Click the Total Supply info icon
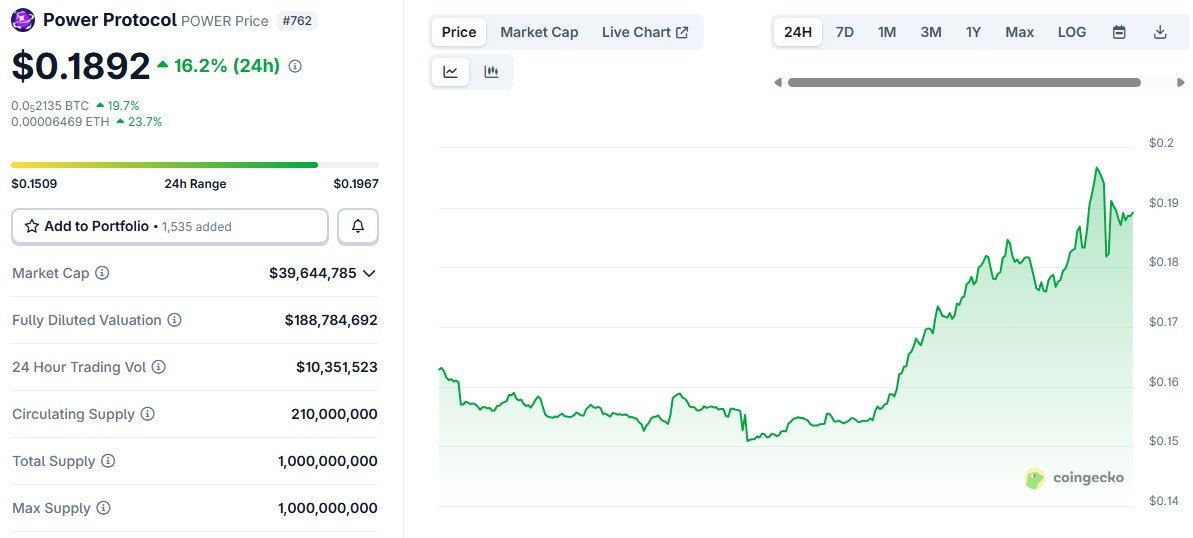Viewport: 1193px width, 538px height. coord(108,461)
